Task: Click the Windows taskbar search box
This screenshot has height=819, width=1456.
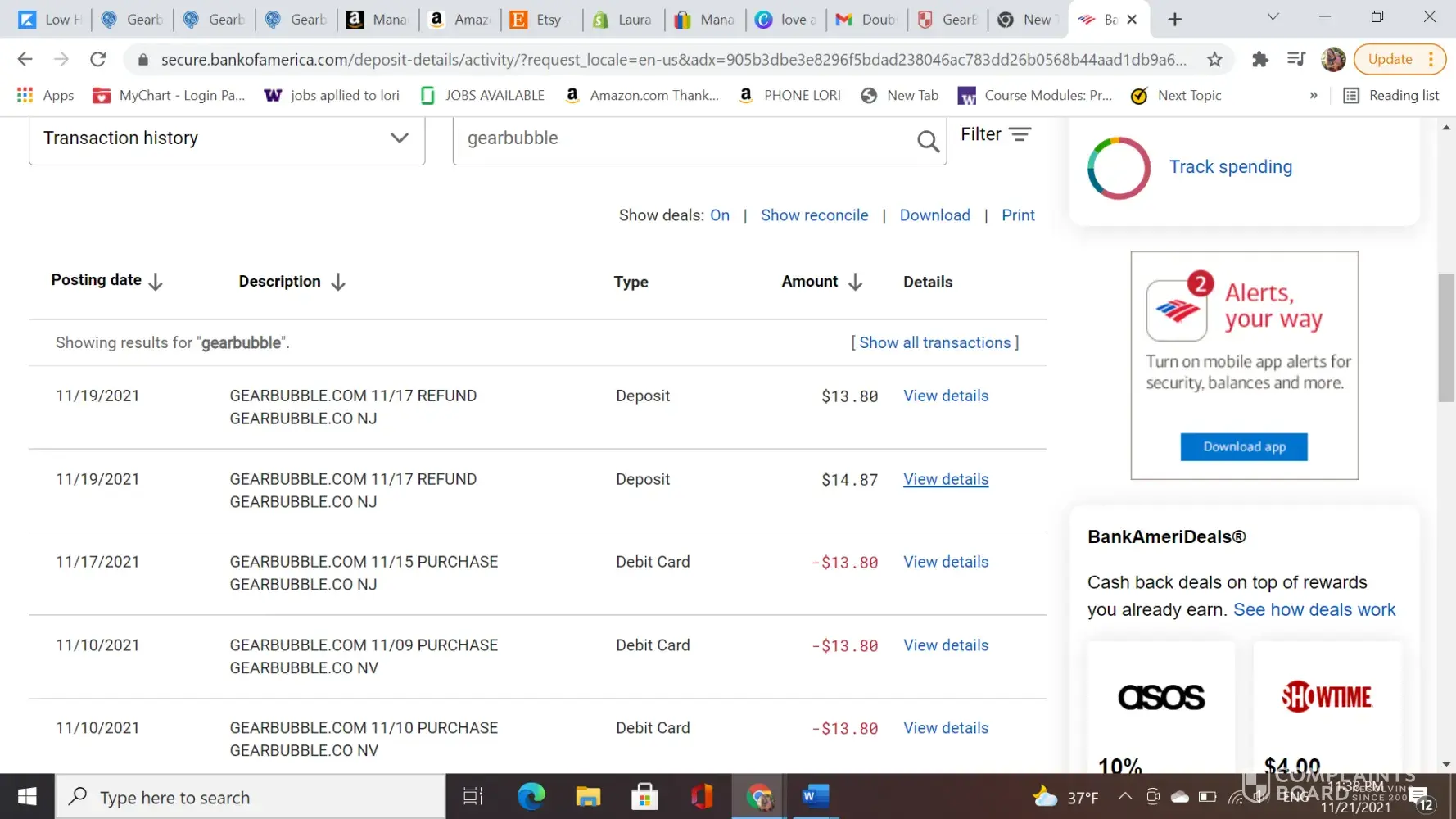Action: point(251,797)
